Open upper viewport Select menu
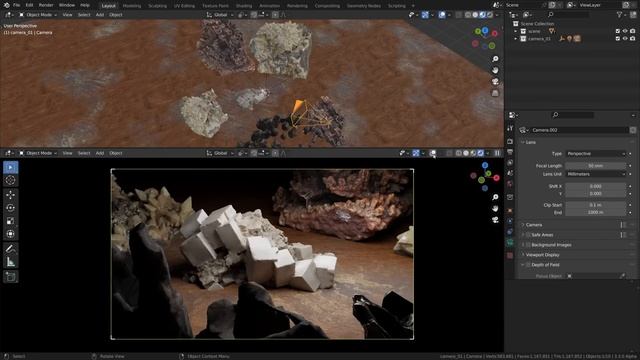 pos(84,15)
